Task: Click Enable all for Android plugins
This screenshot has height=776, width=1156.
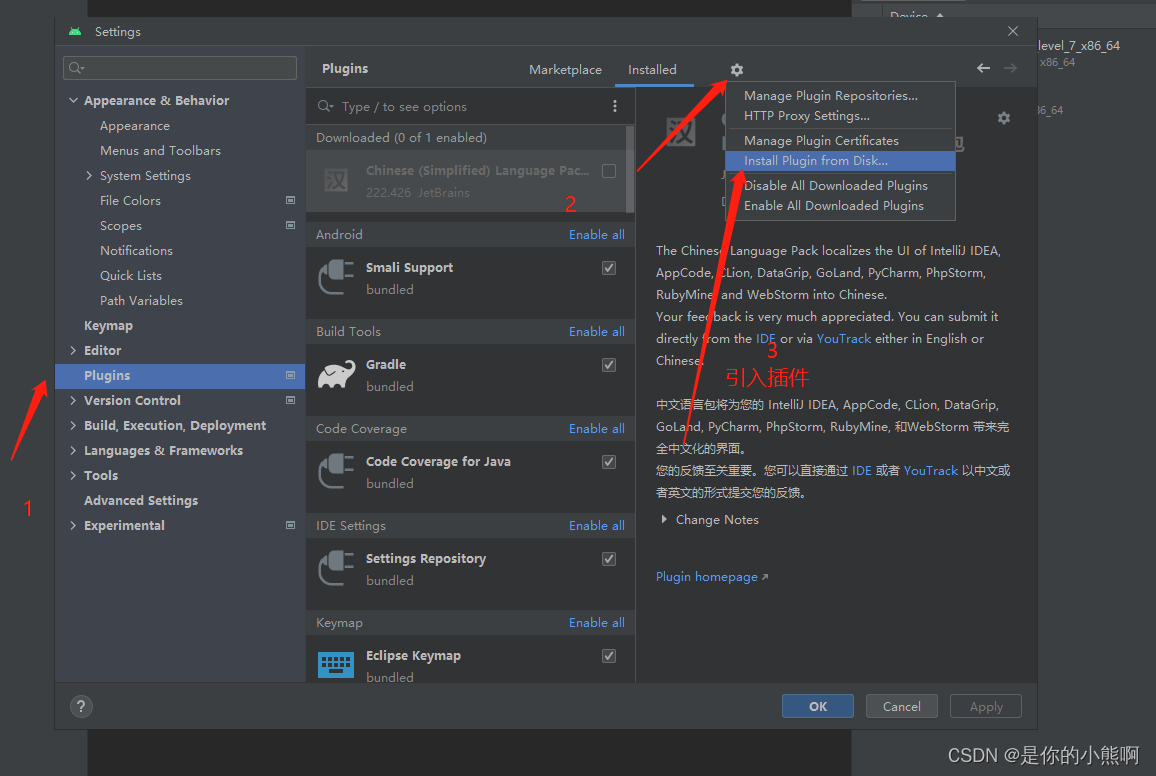Action: point(596,234)
